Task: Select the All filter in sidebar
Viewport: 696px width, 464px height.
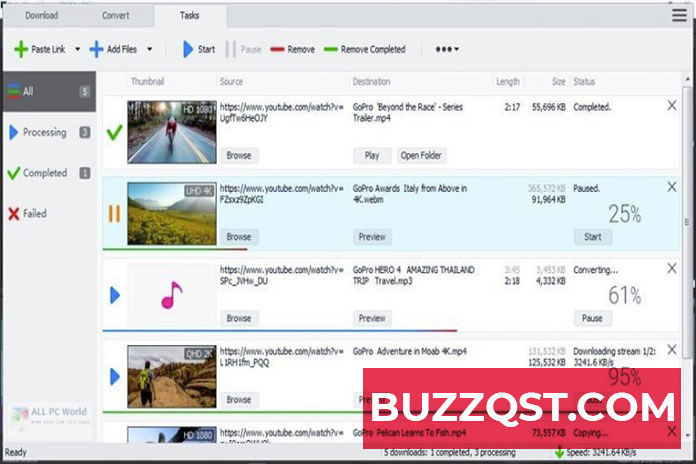Action: click(x=49, y=91)
